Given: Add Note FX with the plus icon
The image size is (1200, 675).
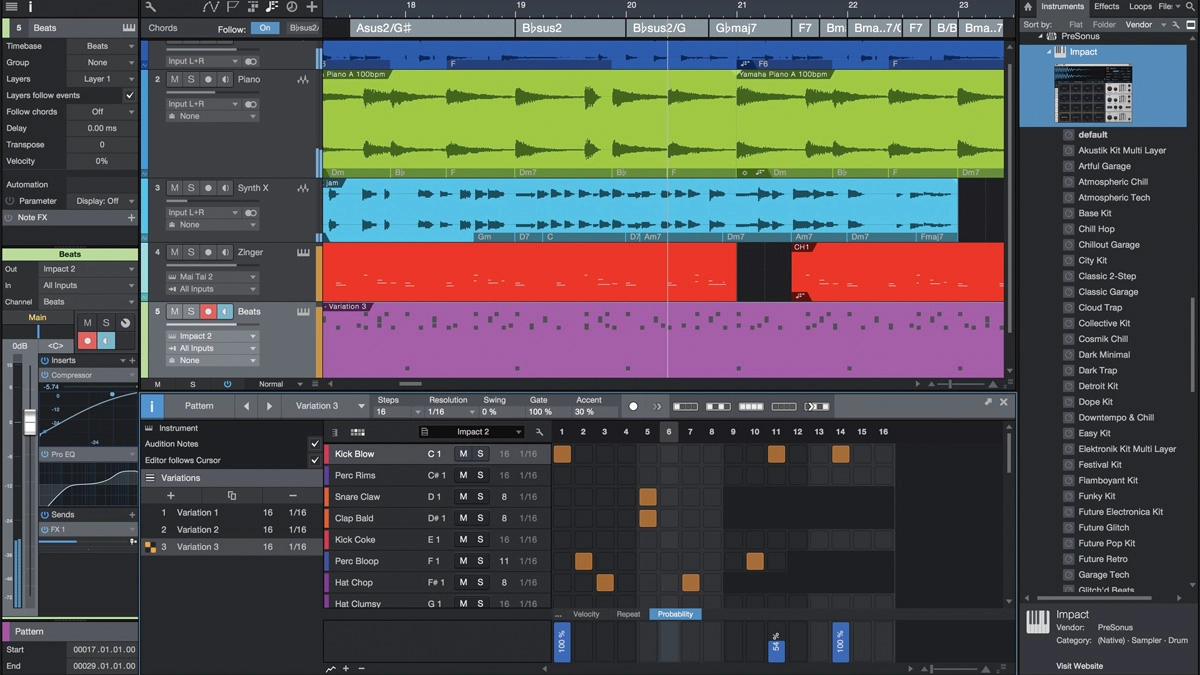Looking at the screenshot, I should pos(131,217).
